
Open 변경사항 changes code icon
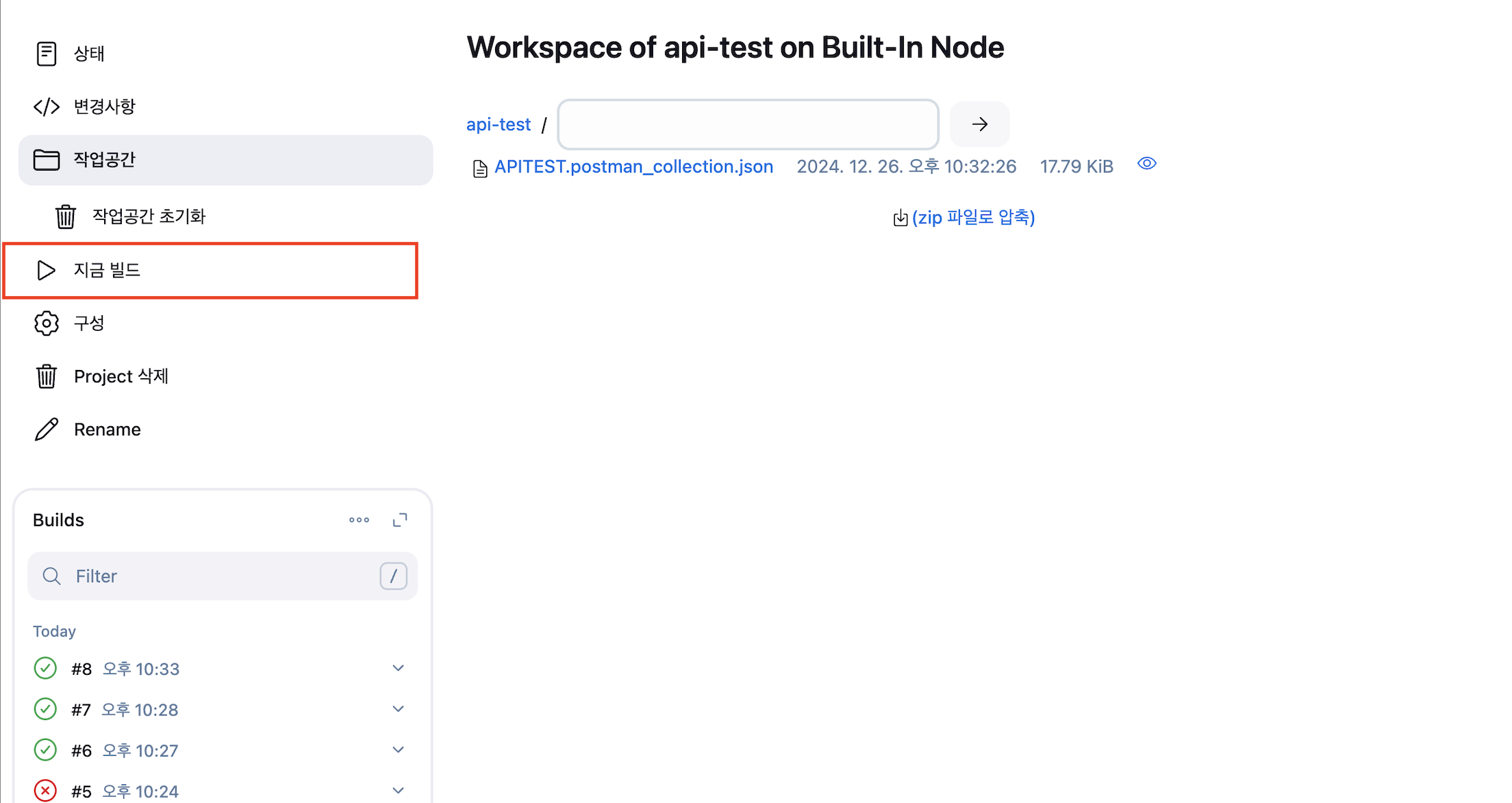46,107
